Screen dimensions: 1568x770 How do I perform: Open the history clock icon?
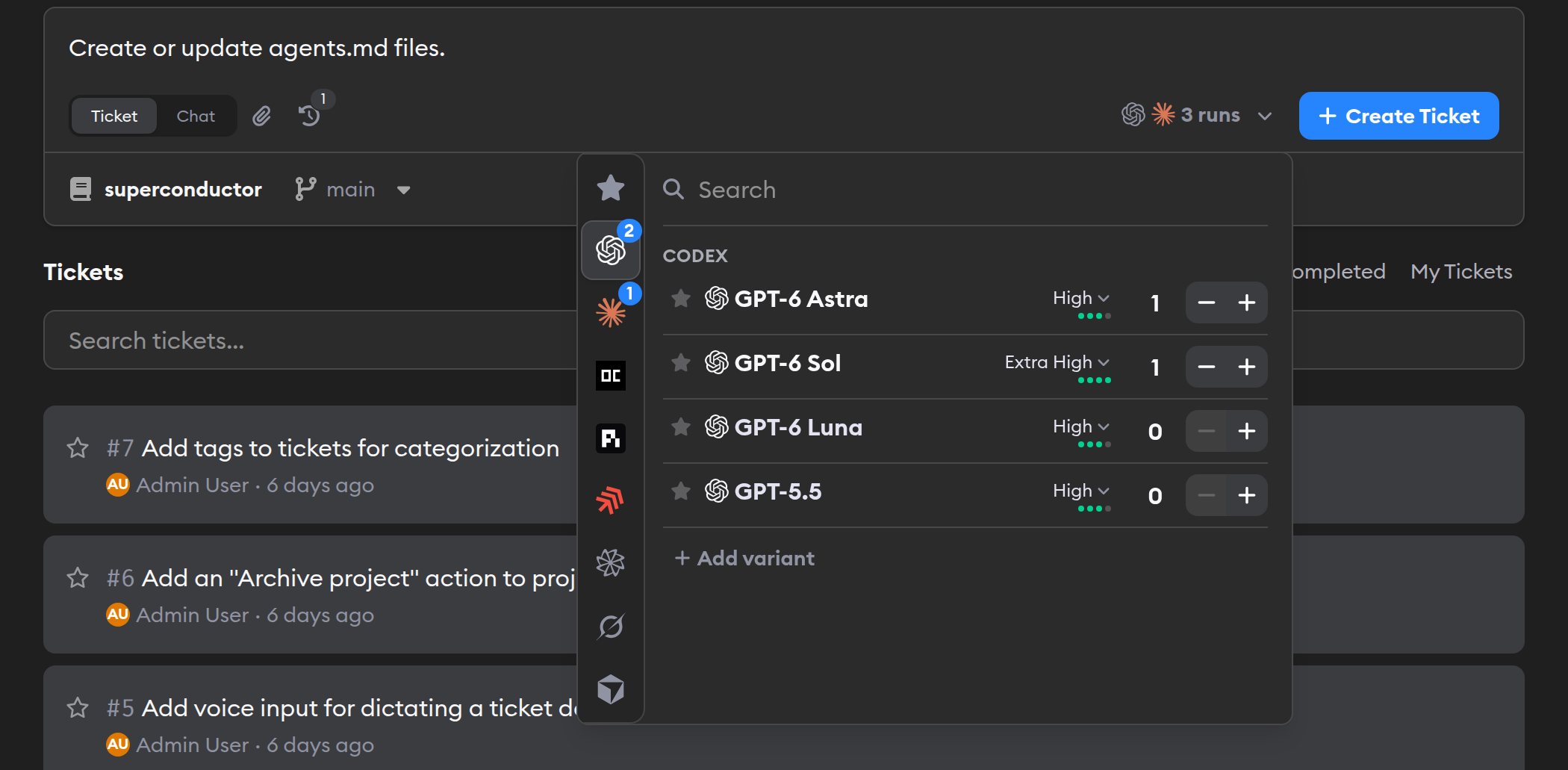[x=309, y=116]
